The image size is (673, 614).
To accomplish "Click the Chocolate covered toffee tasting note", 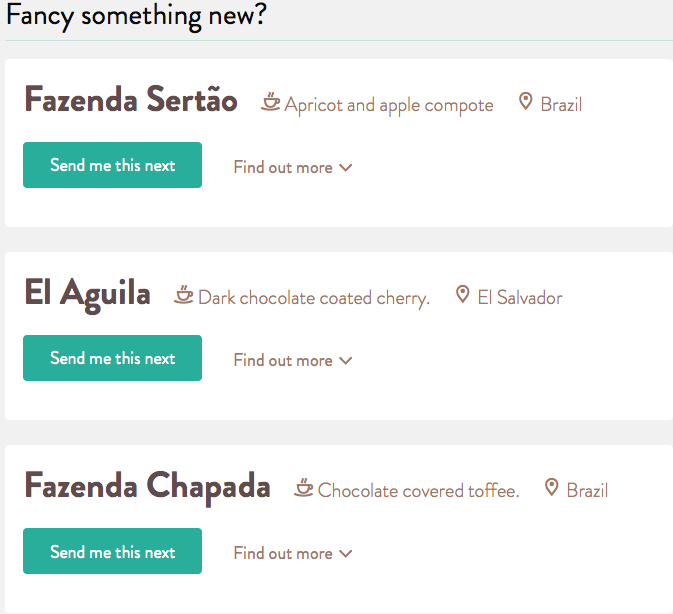I will (x=419, y=491).
